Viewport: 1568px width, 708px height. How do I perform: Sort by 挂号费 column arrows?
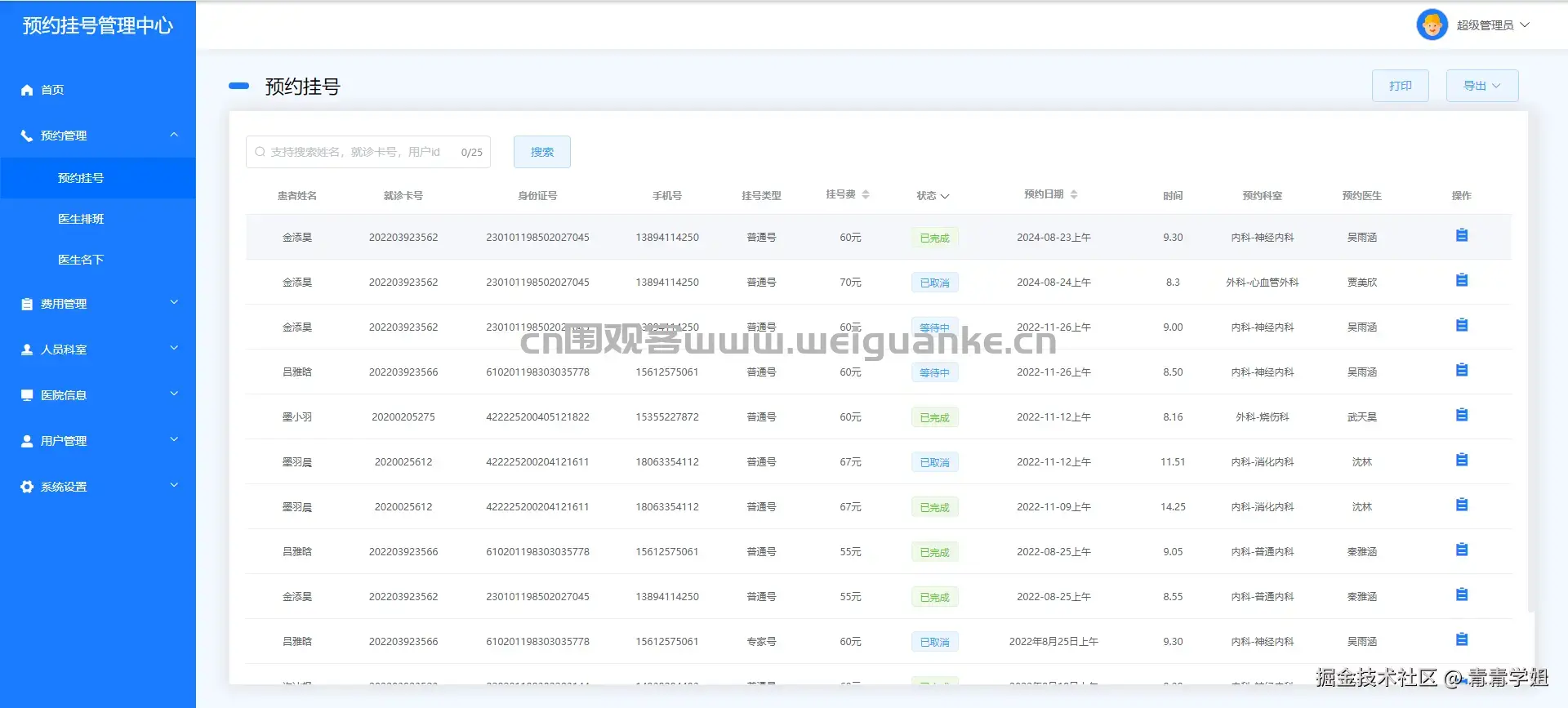point(866,194)
